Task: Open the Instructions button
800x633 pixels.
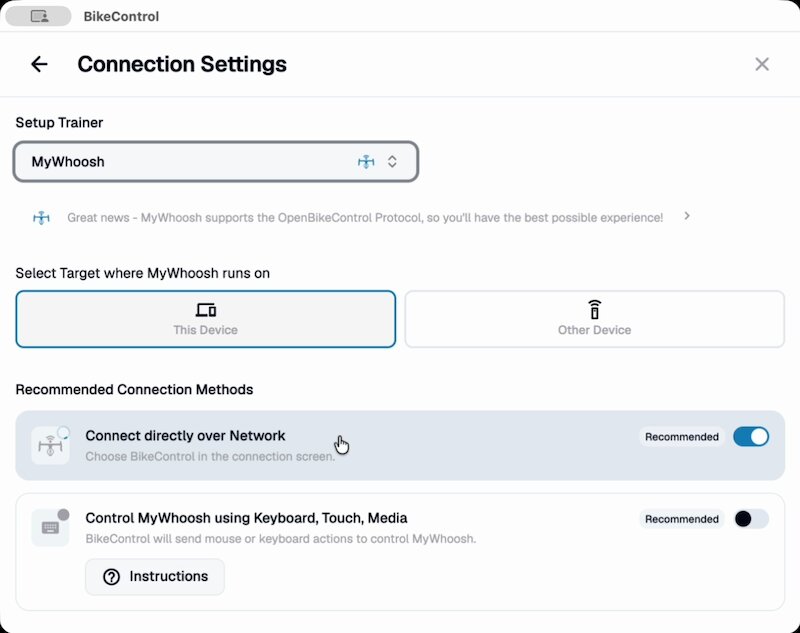Action: click(155, 577)
